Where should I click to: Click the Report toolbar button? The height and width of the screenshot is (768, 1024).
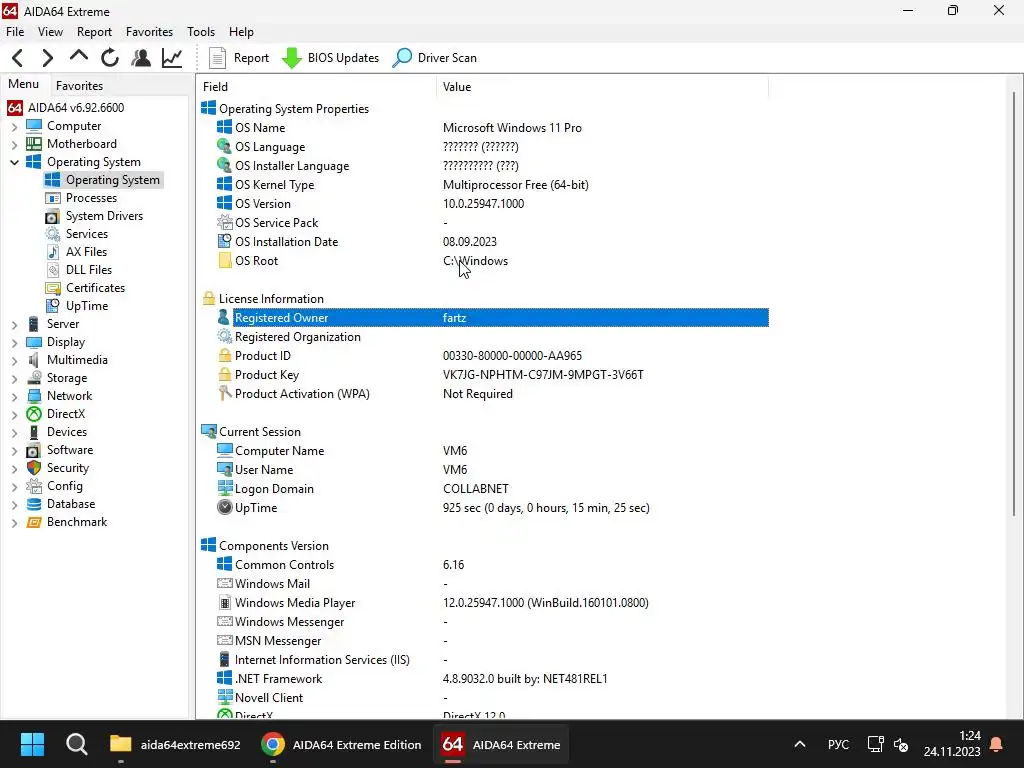(238, 58)
